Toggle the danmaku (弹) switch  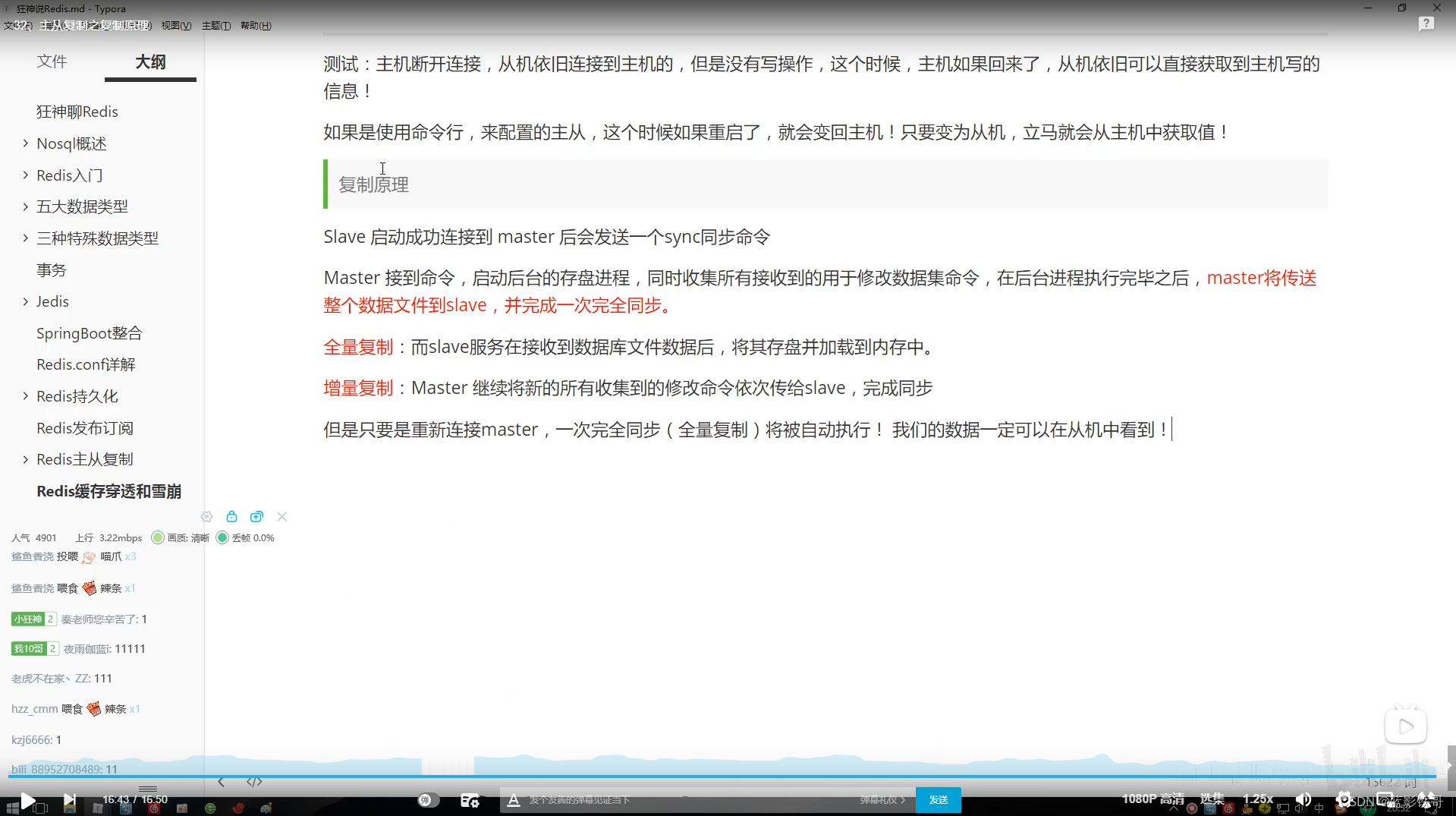click(429, 800)
